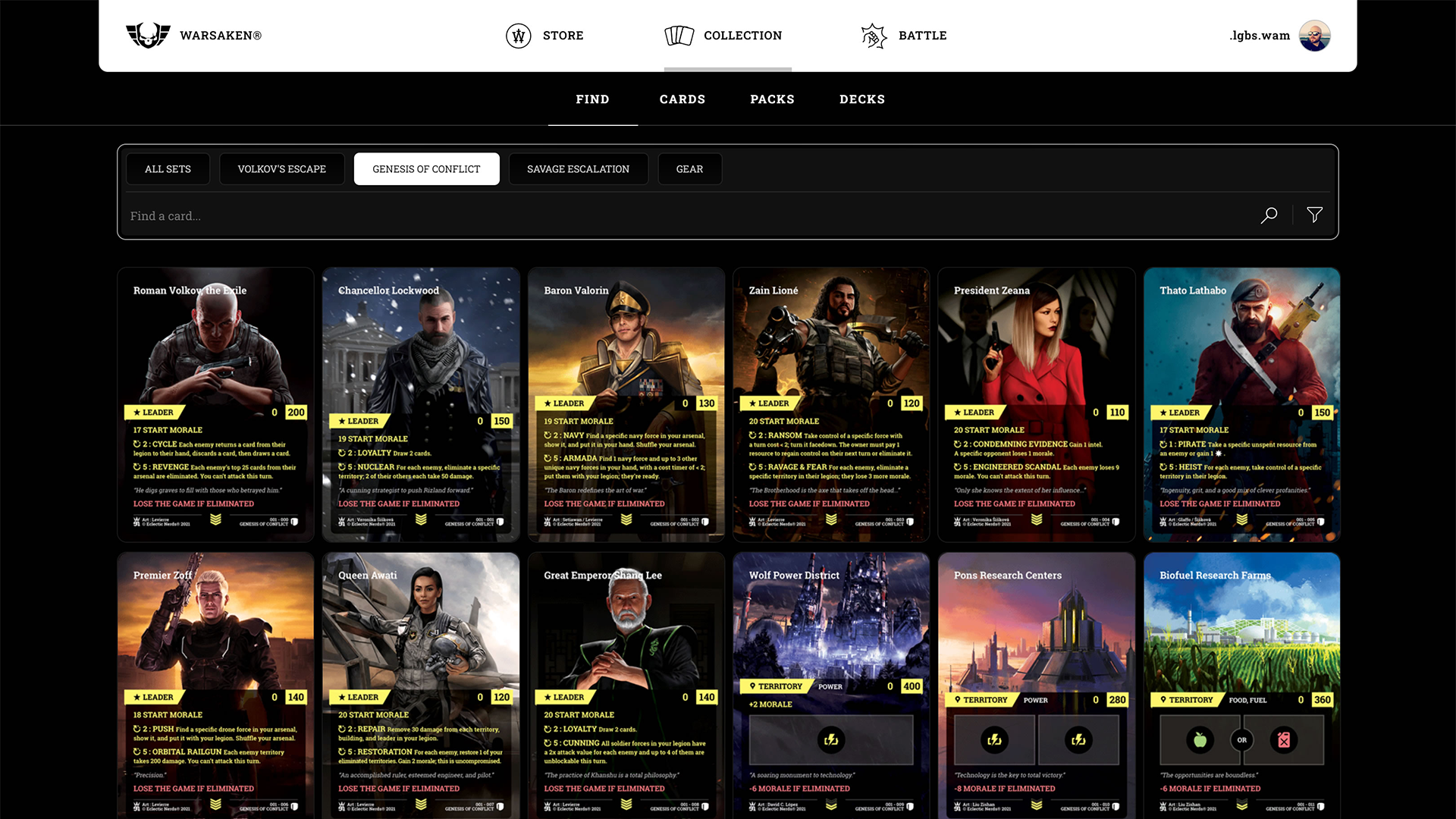Click the GENESIS OF CONFLICT button
Screen dimensions: 1456x819
click(x=426, y=169)
